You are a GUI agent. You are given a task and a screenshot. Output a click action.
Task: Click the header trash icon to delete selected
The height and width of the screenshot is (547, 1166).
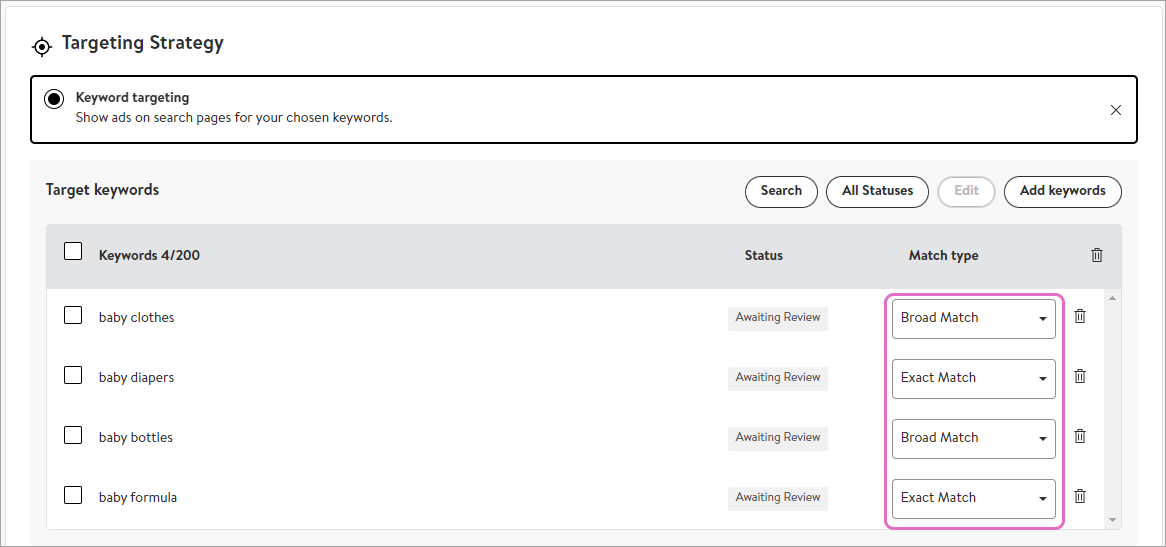[x=1097, y=256]
